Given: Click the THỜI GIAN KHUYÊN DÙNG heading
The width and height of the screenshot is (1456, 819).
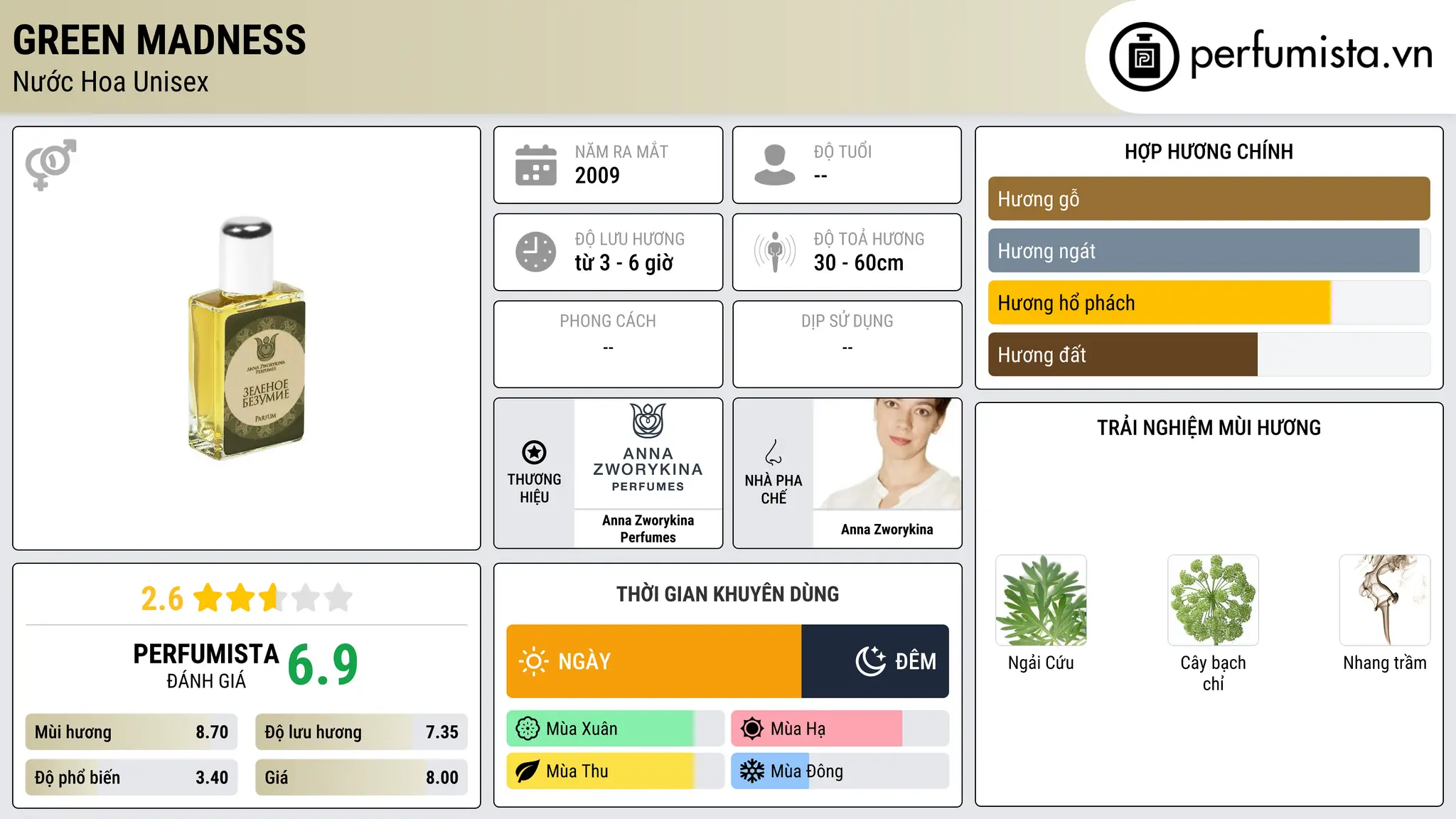Looking at the screenshot, I should tap(727, 594).
